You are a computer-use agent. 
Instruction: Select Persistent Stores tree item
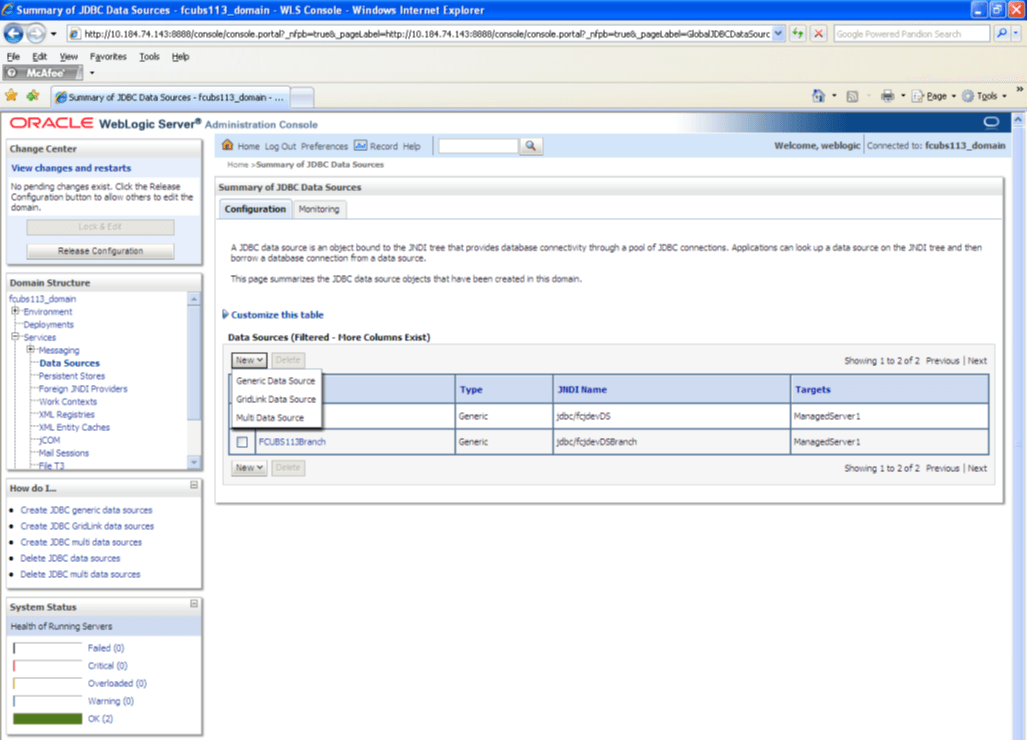click(x=71, y=376)
